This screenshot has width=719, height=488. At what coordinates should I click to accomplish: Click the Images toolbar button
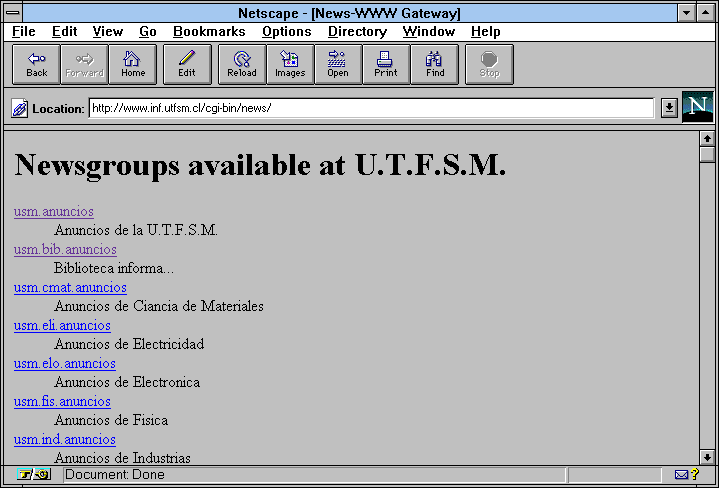pos(290,64)
